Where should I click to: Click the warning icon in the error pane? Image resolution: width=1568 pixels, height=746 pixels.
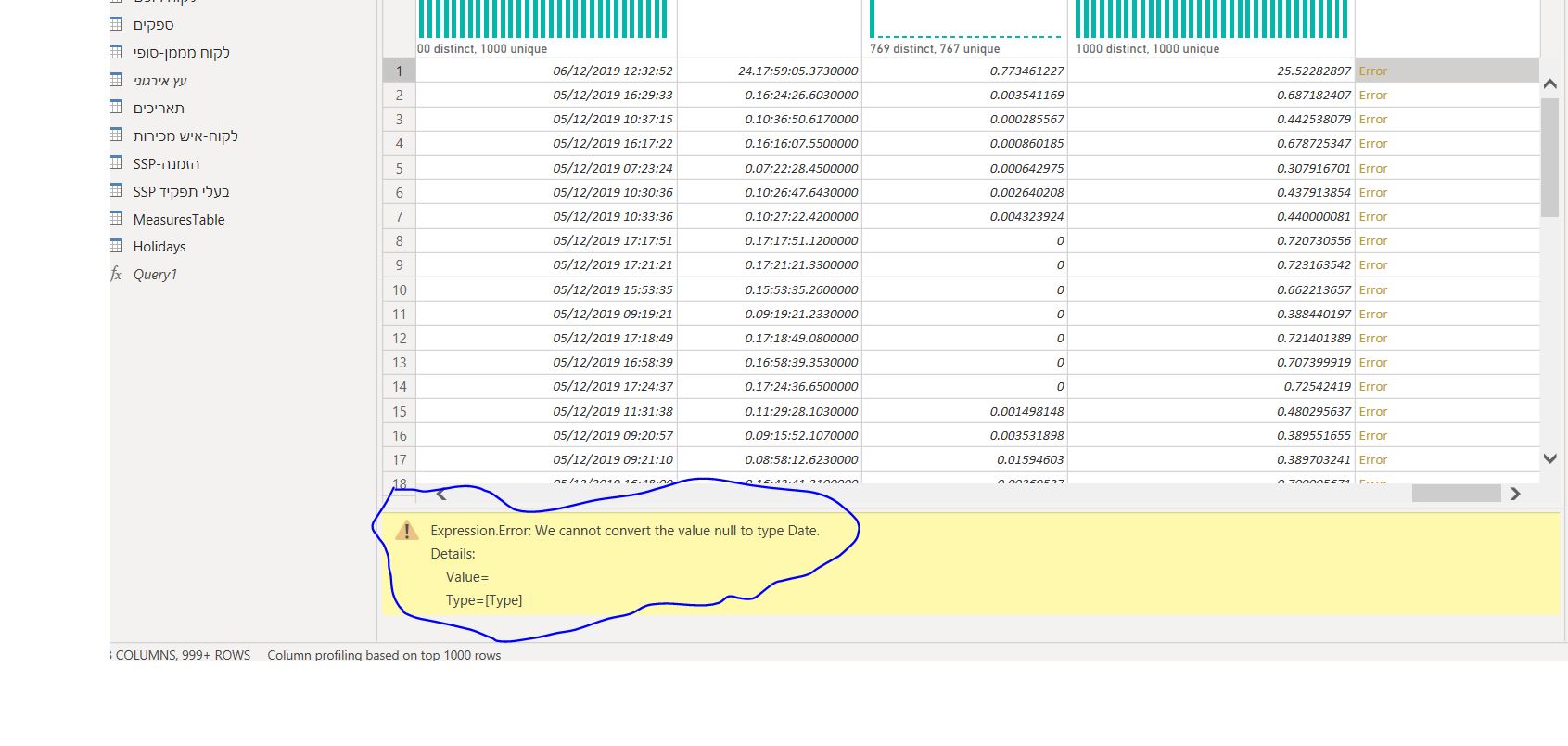(407, 531)
